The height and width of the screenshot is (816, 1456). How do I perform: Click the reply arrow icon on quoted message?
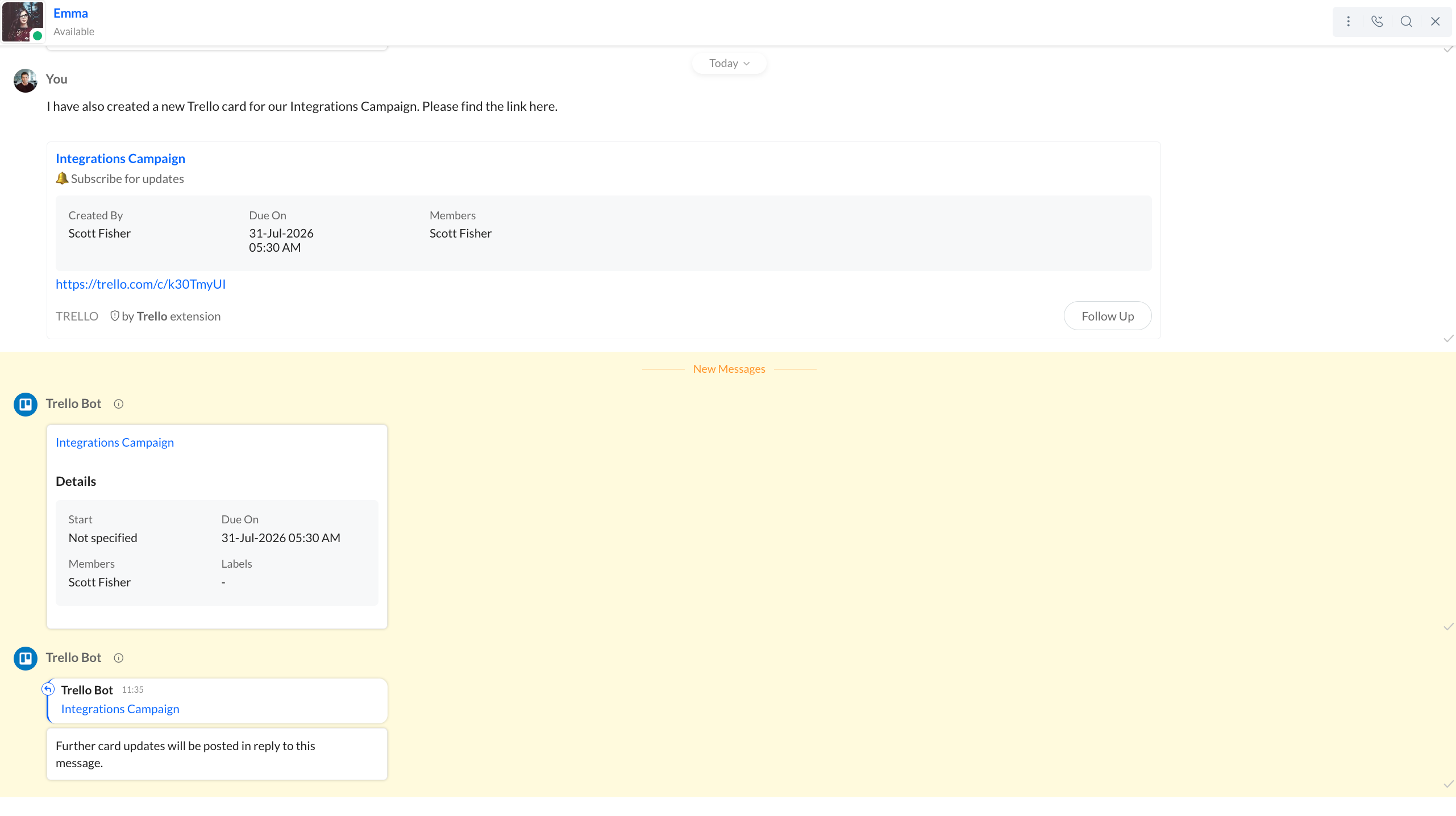tap(48, 689)
